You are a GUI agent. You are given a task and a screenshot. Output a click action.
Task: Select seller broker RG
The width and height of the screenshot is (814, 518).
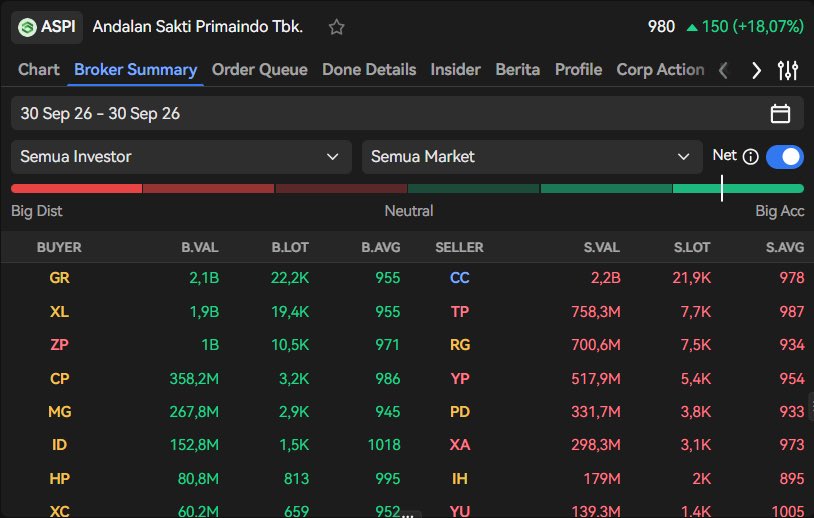tap(459, 345)
